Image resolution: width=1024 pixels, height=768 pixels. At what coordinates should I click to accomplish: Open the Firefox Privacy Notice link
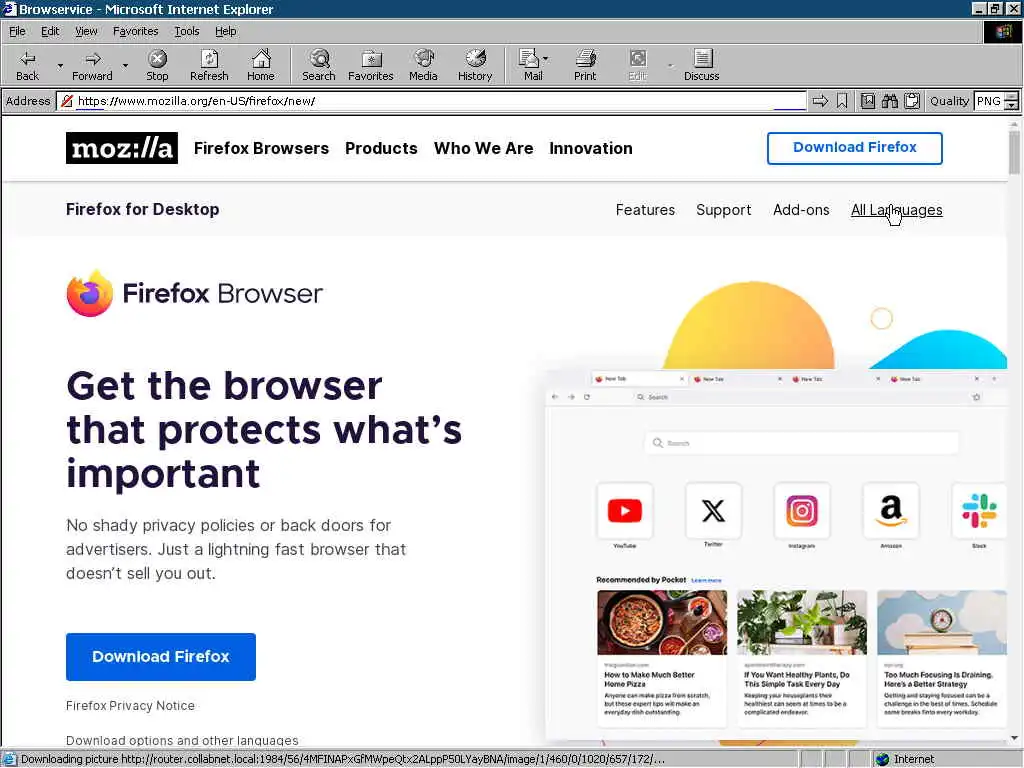130,705
